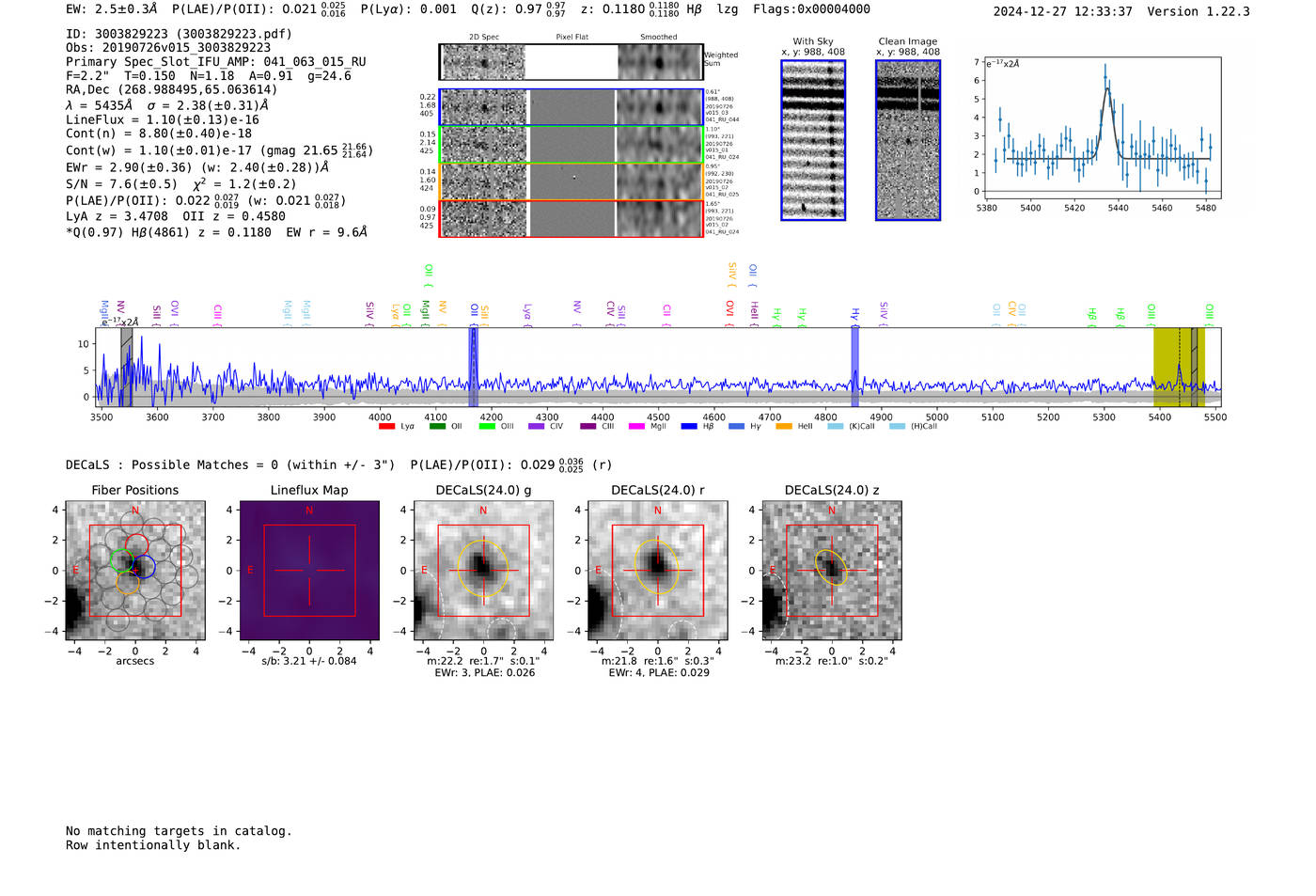The height and width of the screenshot is (896, 1316).
Task: Click the 'S/N = 7.6(±0.5)' line
Action: (x=121, y=184)
